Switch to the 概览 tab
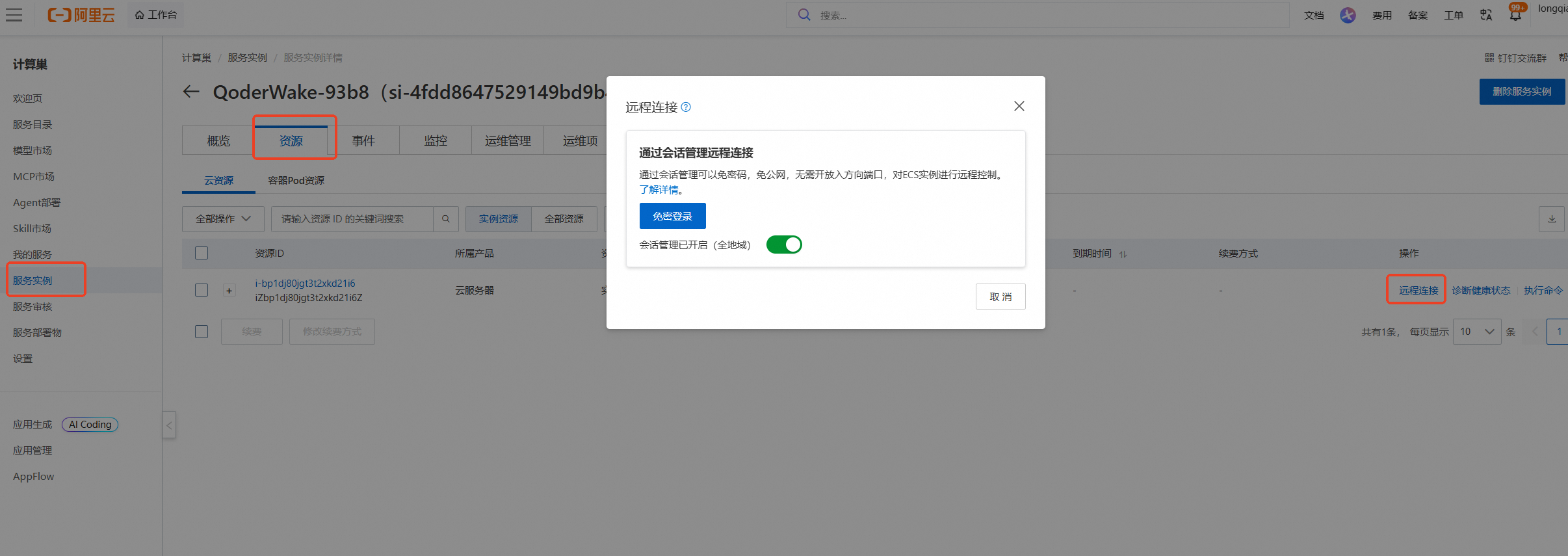Image resolution: width=1568 pixels, height=556 pixels. [x=218, y=140]
